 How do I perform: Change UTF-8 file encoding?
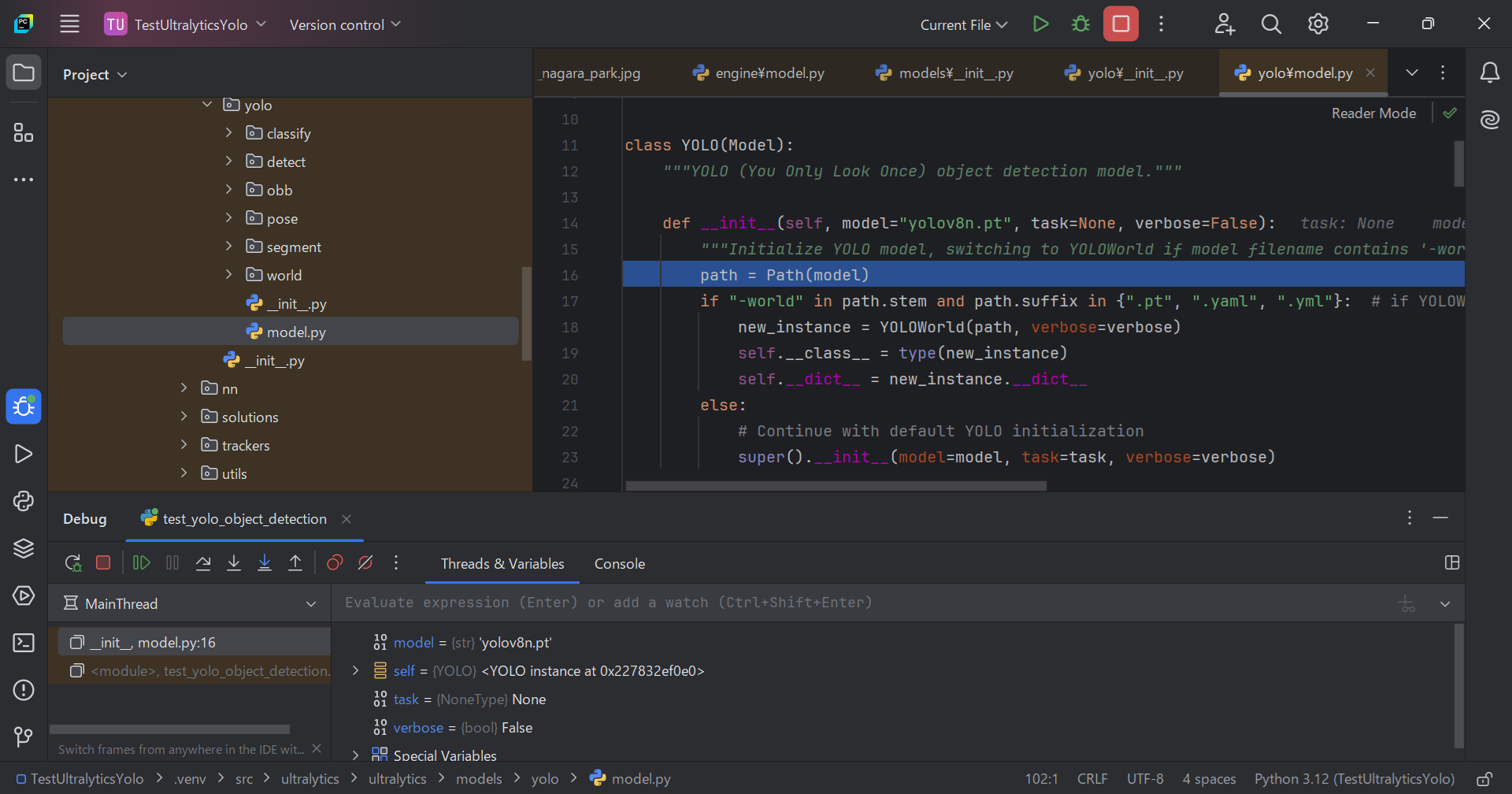coord(1145,779)
